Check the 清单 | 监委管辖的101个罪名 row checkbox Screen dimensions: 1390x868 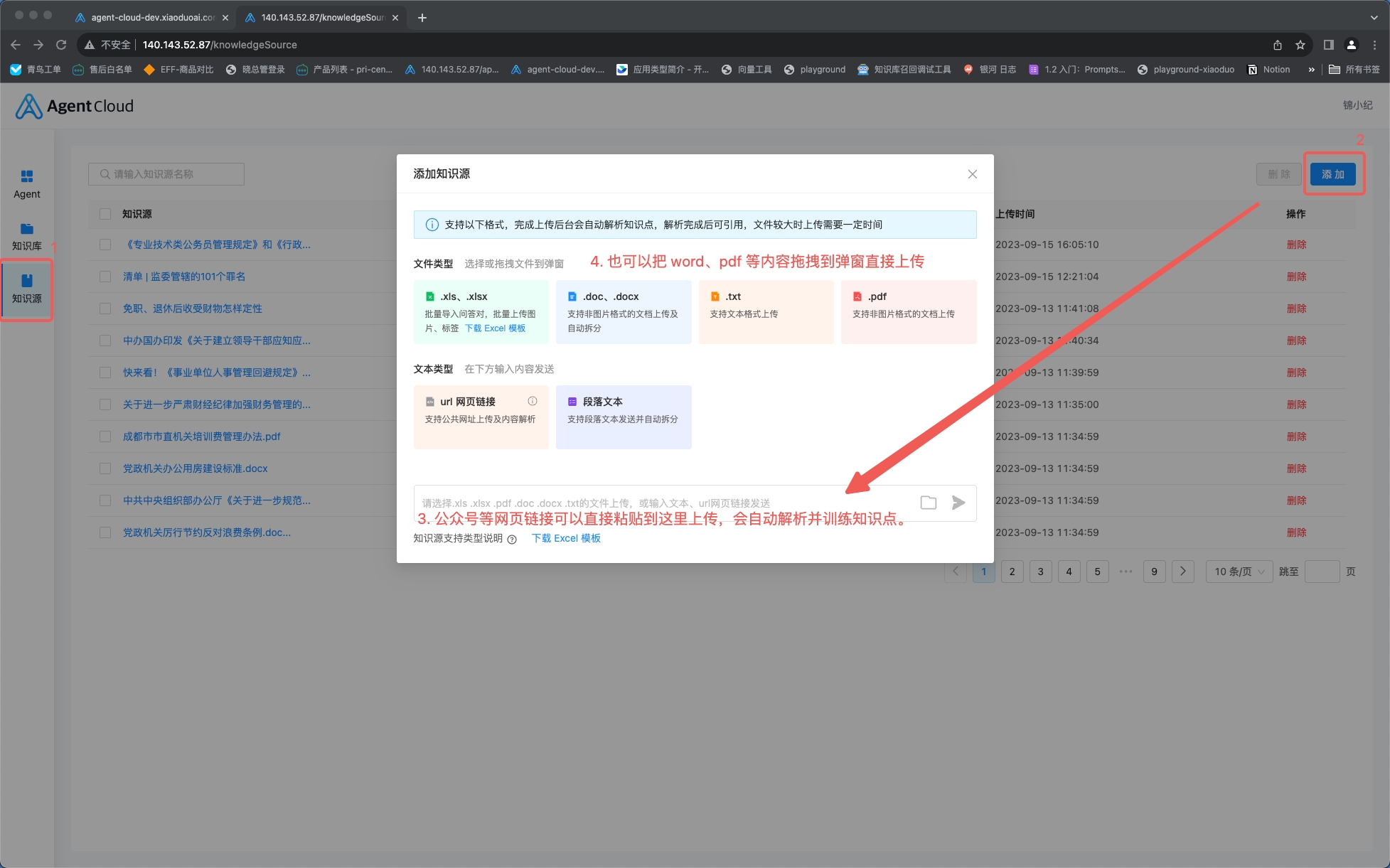coord(105,277)
